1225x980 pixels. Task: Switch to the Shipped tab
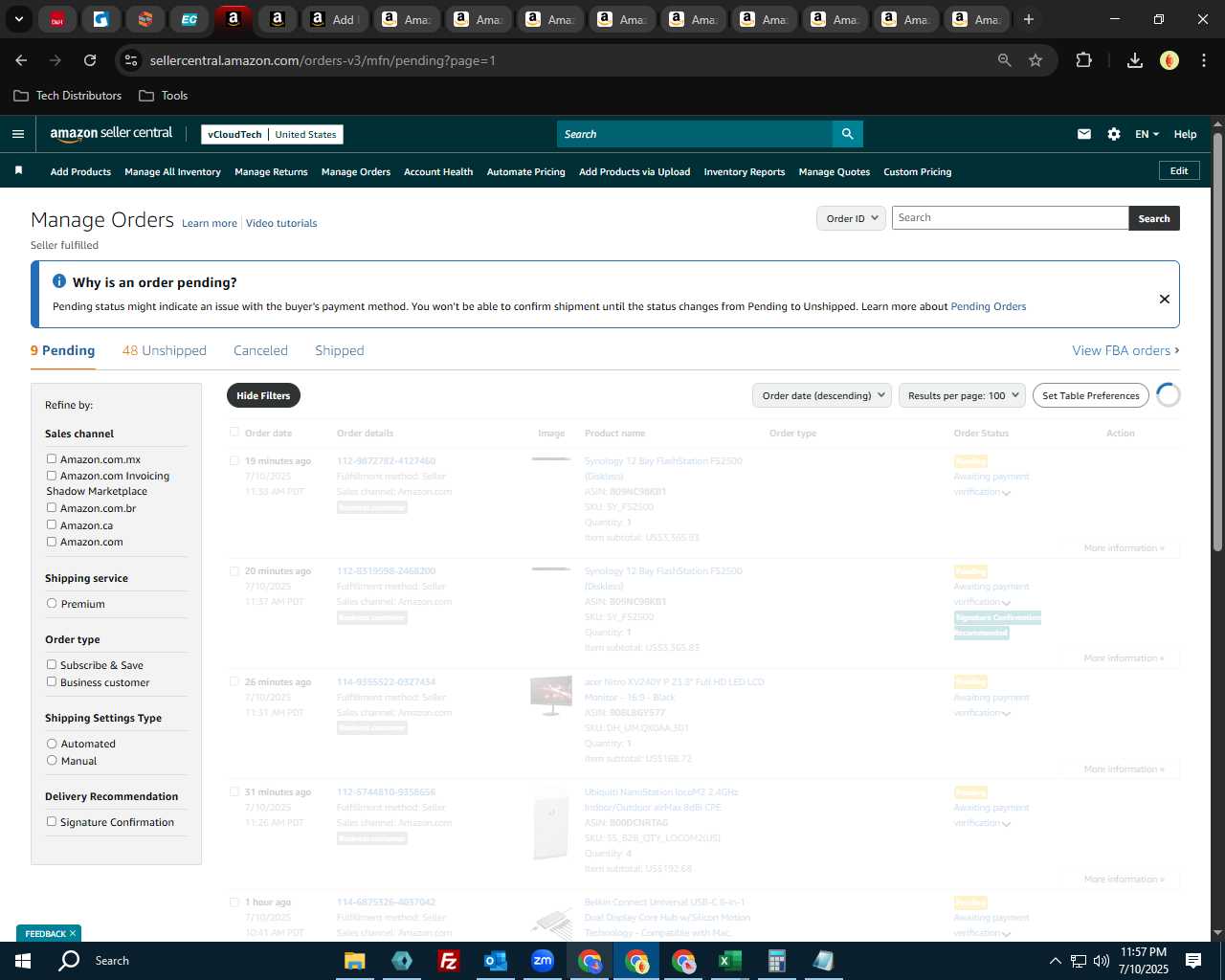[x=340, y=350]
